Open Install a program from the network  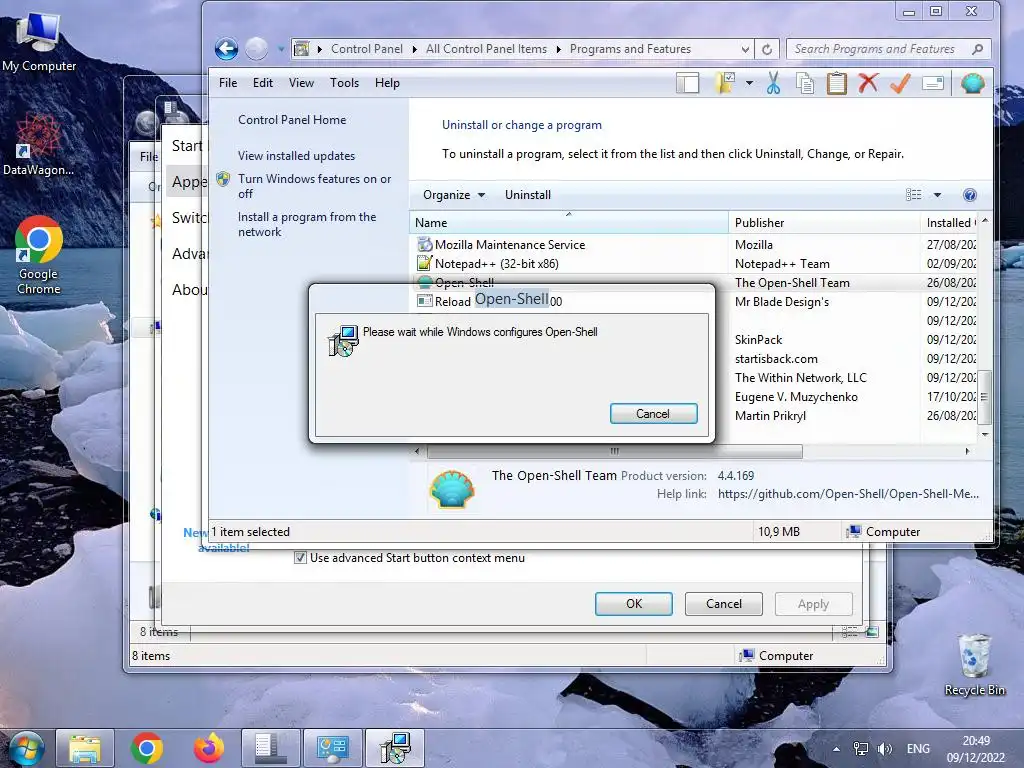[x=307, y=224]
